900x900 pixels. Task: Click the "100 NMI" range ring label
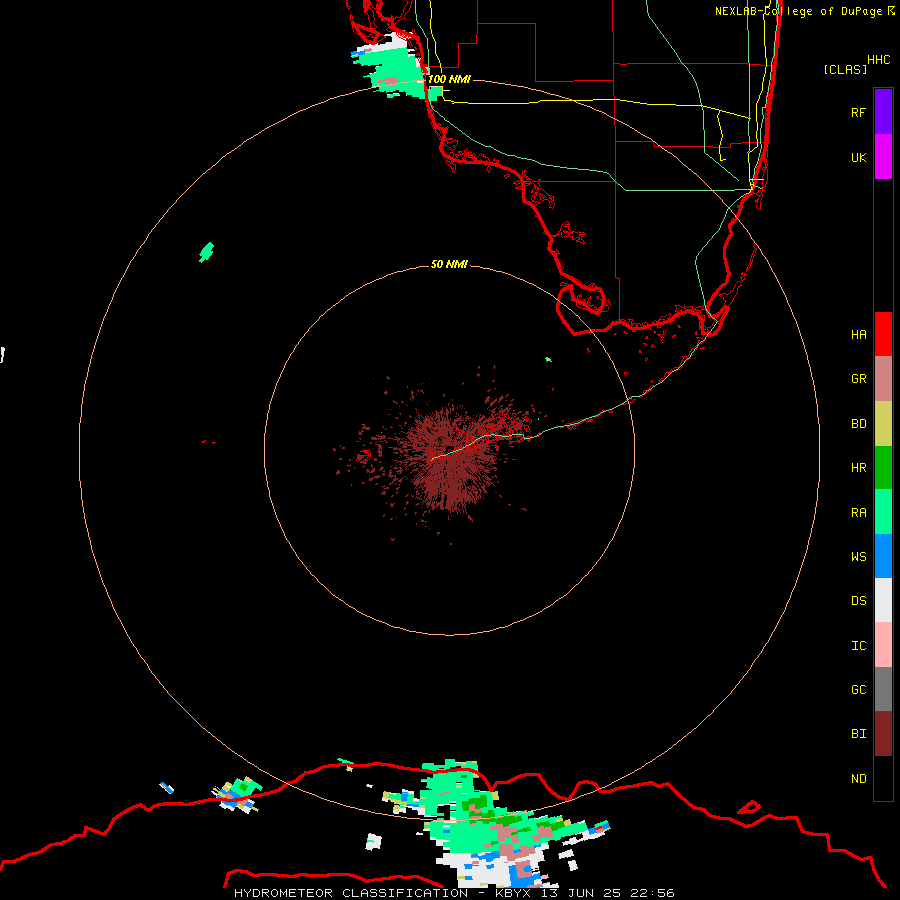point(449,79)
